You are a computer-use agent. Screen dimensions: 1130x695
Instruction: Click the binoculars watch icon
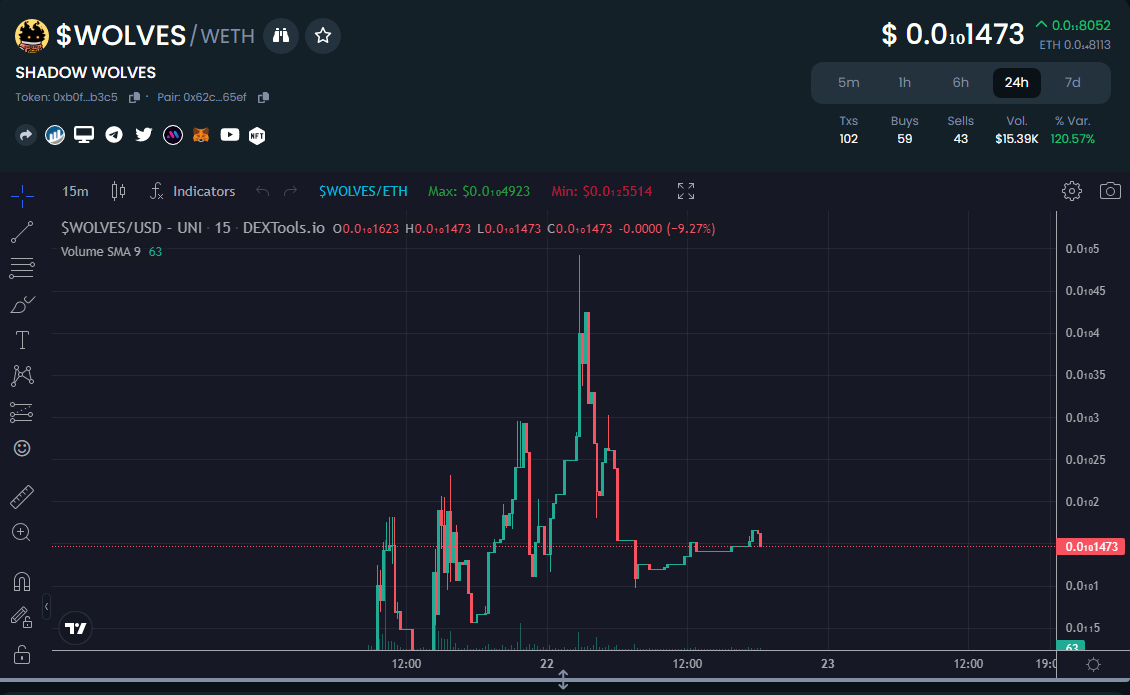tap(281, 35)
